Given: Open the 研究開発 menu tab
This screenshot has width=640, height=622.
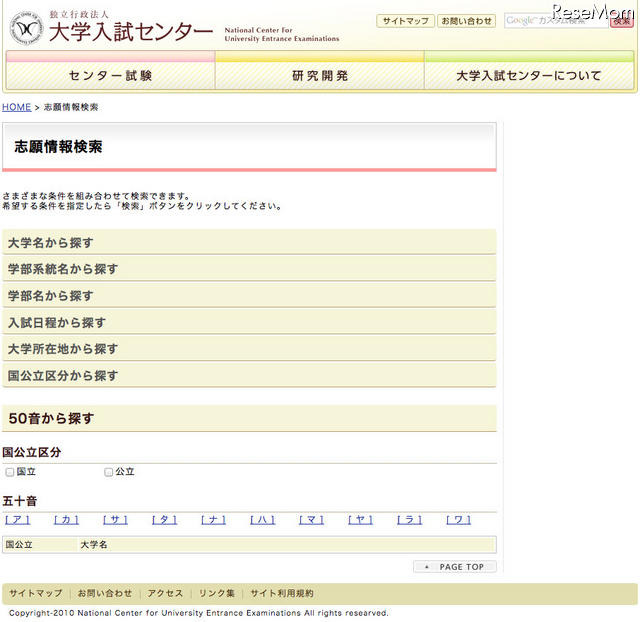Looking at the screenshot, I should coord(320,76).
